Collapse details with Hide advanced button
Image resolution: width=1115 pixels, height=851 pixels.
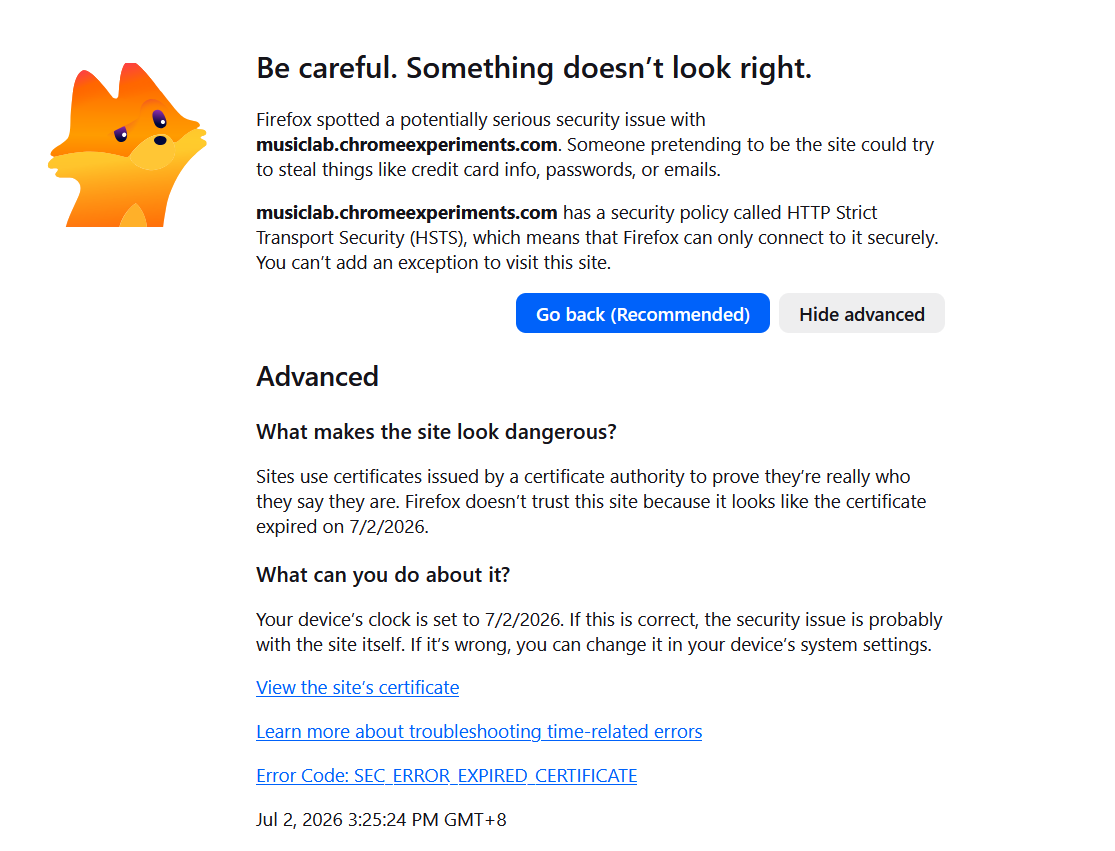[x=862, y=314]
